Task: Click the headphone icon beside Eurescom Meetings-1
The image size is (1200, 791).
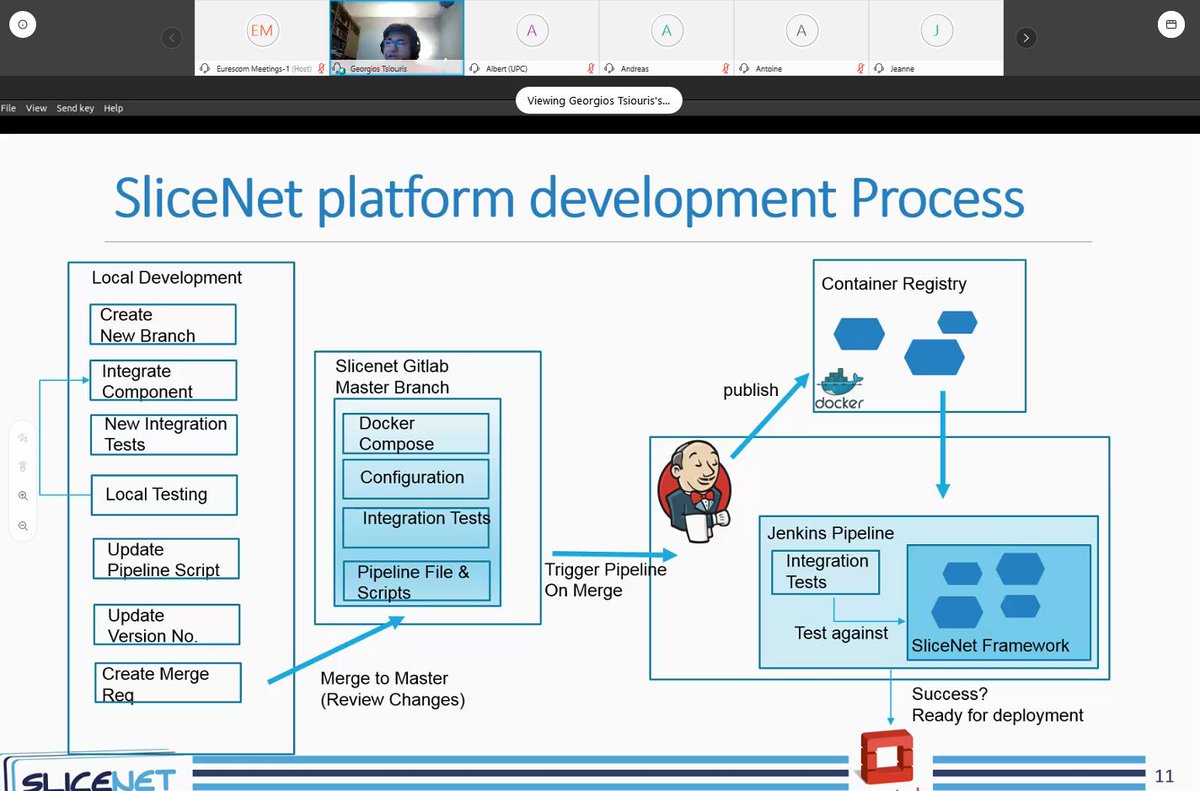Action: [204, 69]
